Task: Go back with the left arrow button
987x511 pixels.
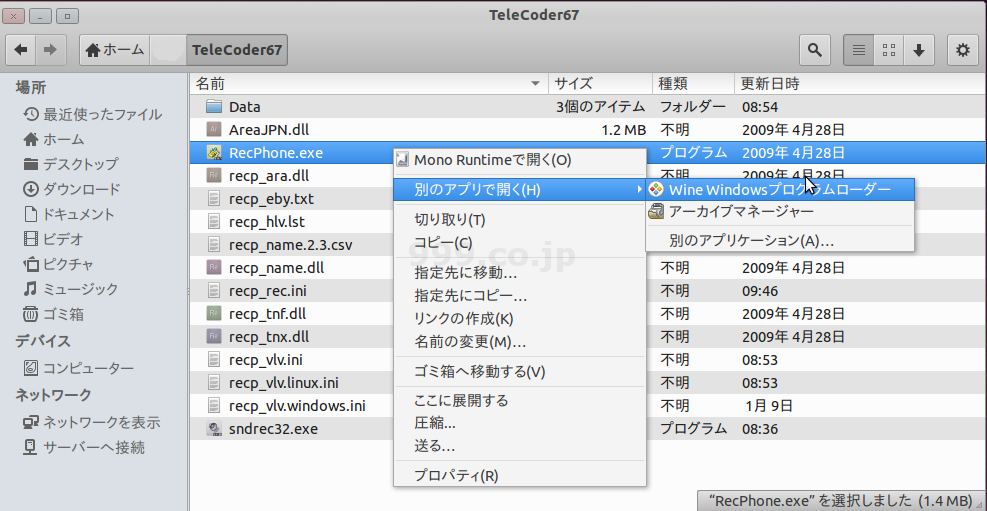Action: pyautogui.click(x=21, y=50)
